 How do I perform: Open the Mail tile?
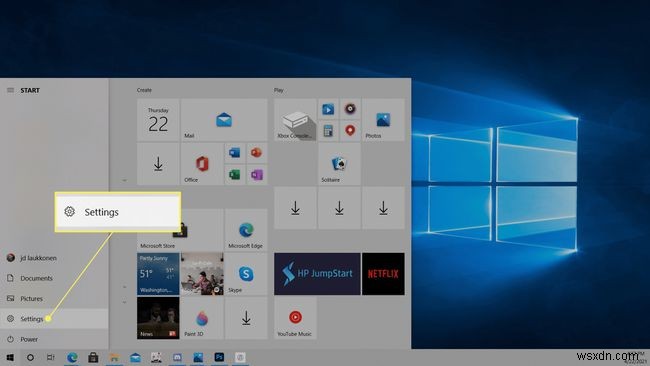224,120
